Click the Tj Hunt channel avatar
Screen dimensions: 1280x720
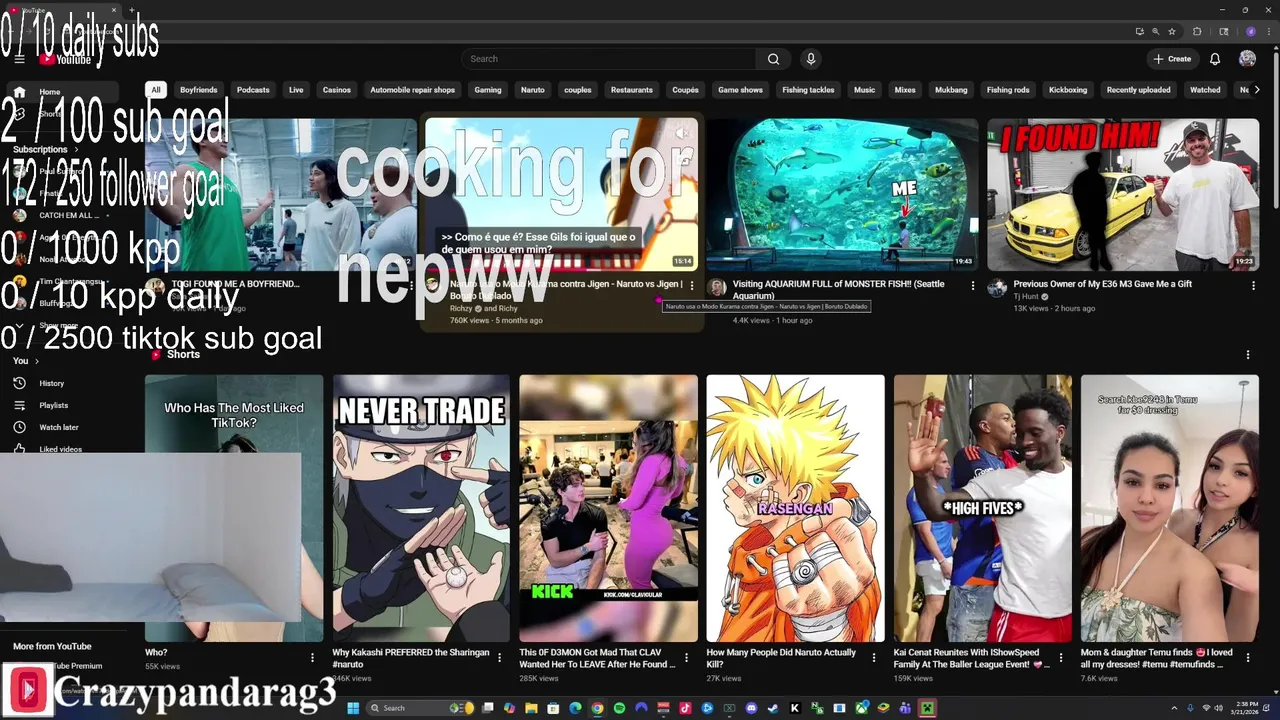coord(997,288)
